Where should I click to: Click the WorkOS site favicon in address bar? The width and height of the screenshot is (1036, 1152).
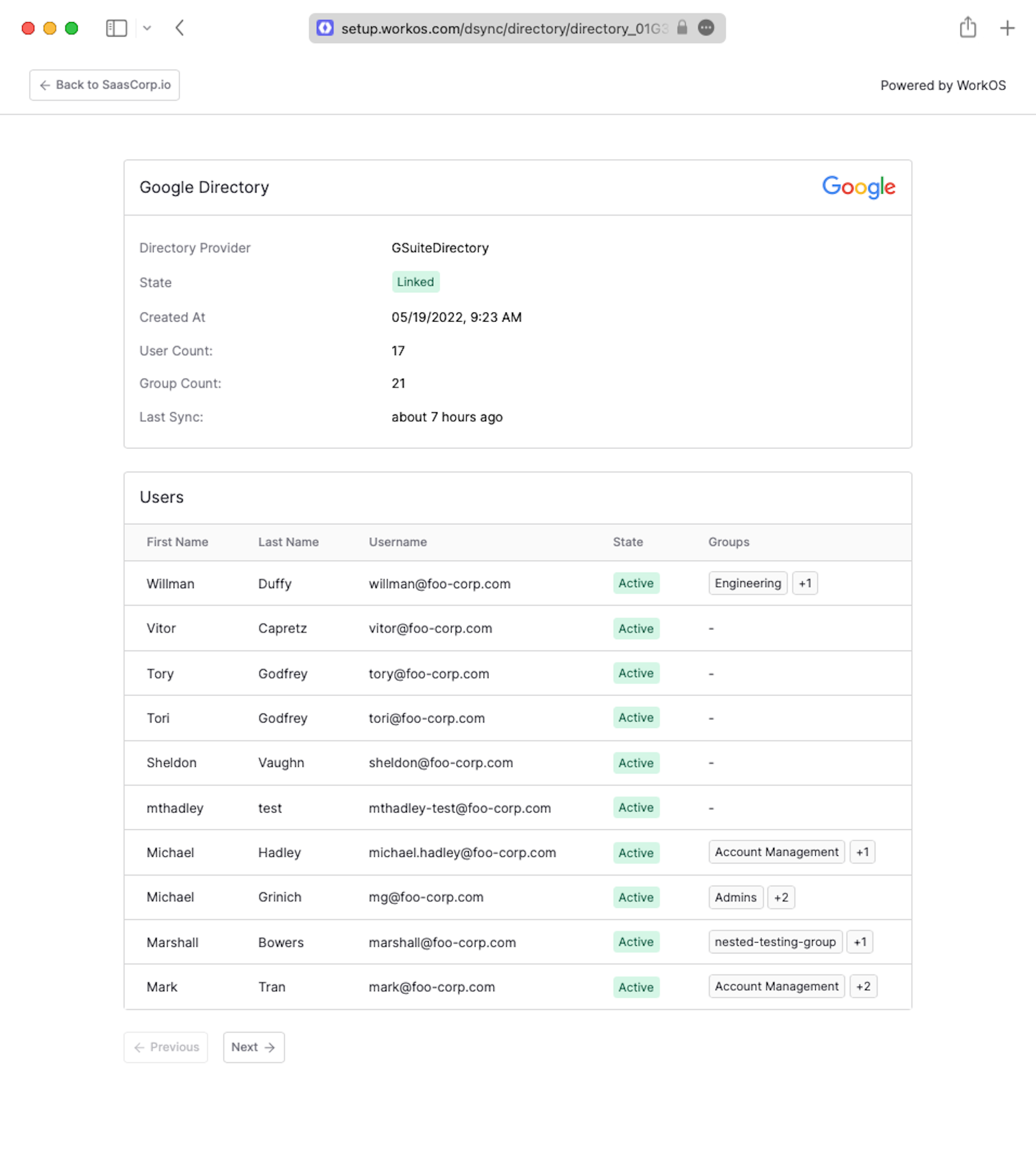point(325,28)
